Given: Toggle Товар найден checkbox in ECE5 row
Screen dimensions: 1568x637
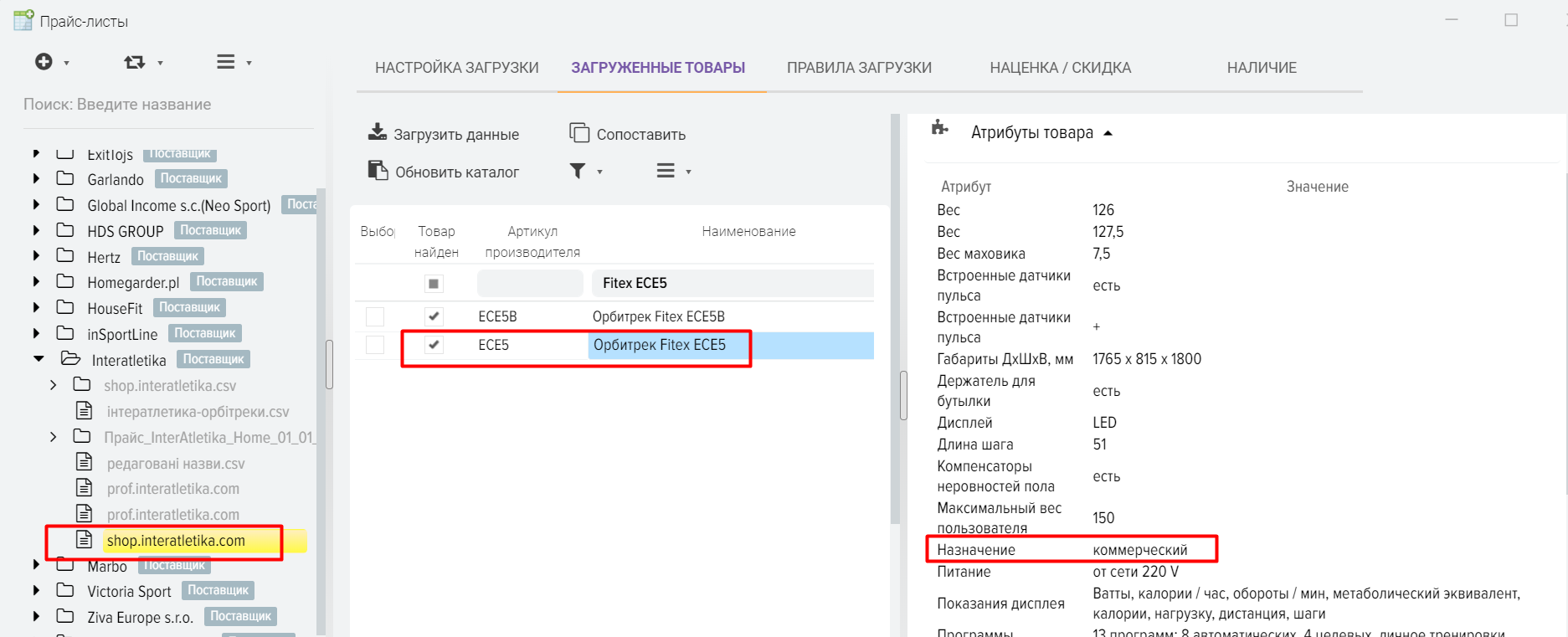Looking at the screenshot, I should click(x=434, y=345).
